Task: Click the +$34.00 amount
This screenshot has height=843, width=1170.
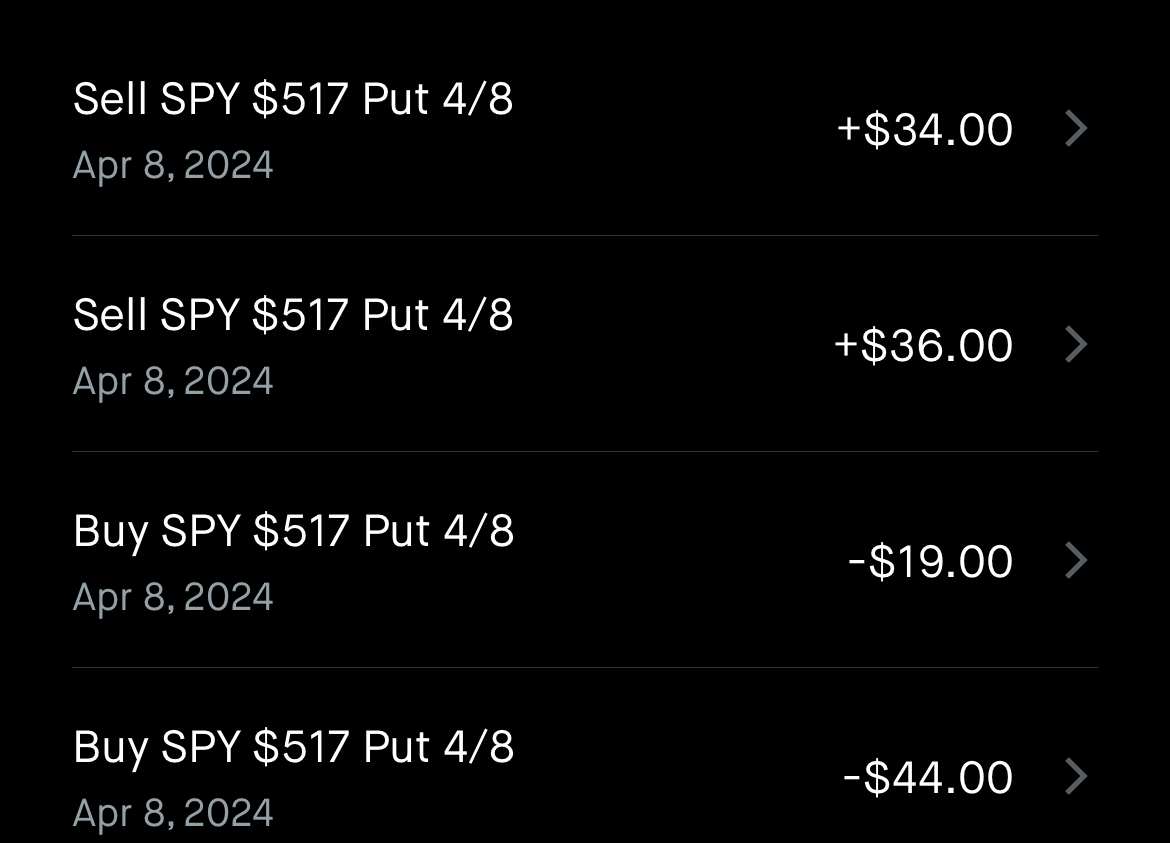Action: pos(924,130)
